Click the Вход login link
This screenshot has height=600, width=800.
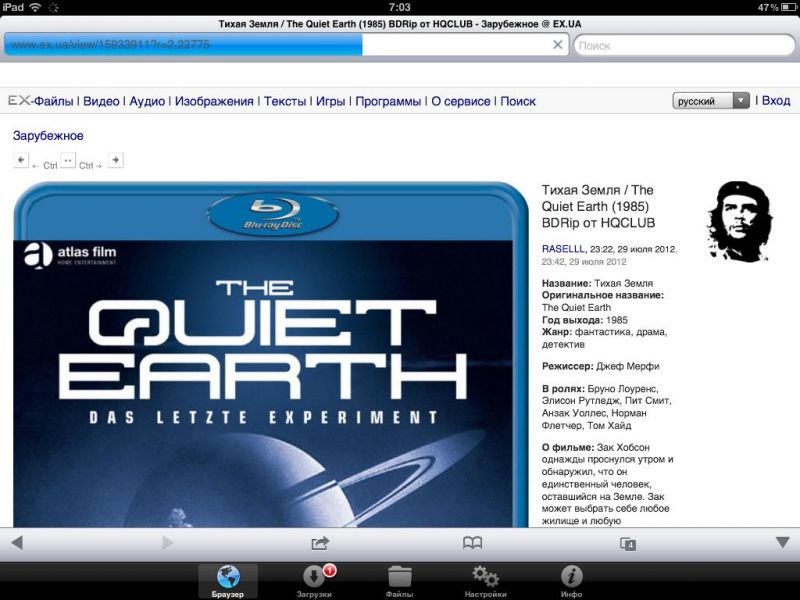click(x=776, y=101)
